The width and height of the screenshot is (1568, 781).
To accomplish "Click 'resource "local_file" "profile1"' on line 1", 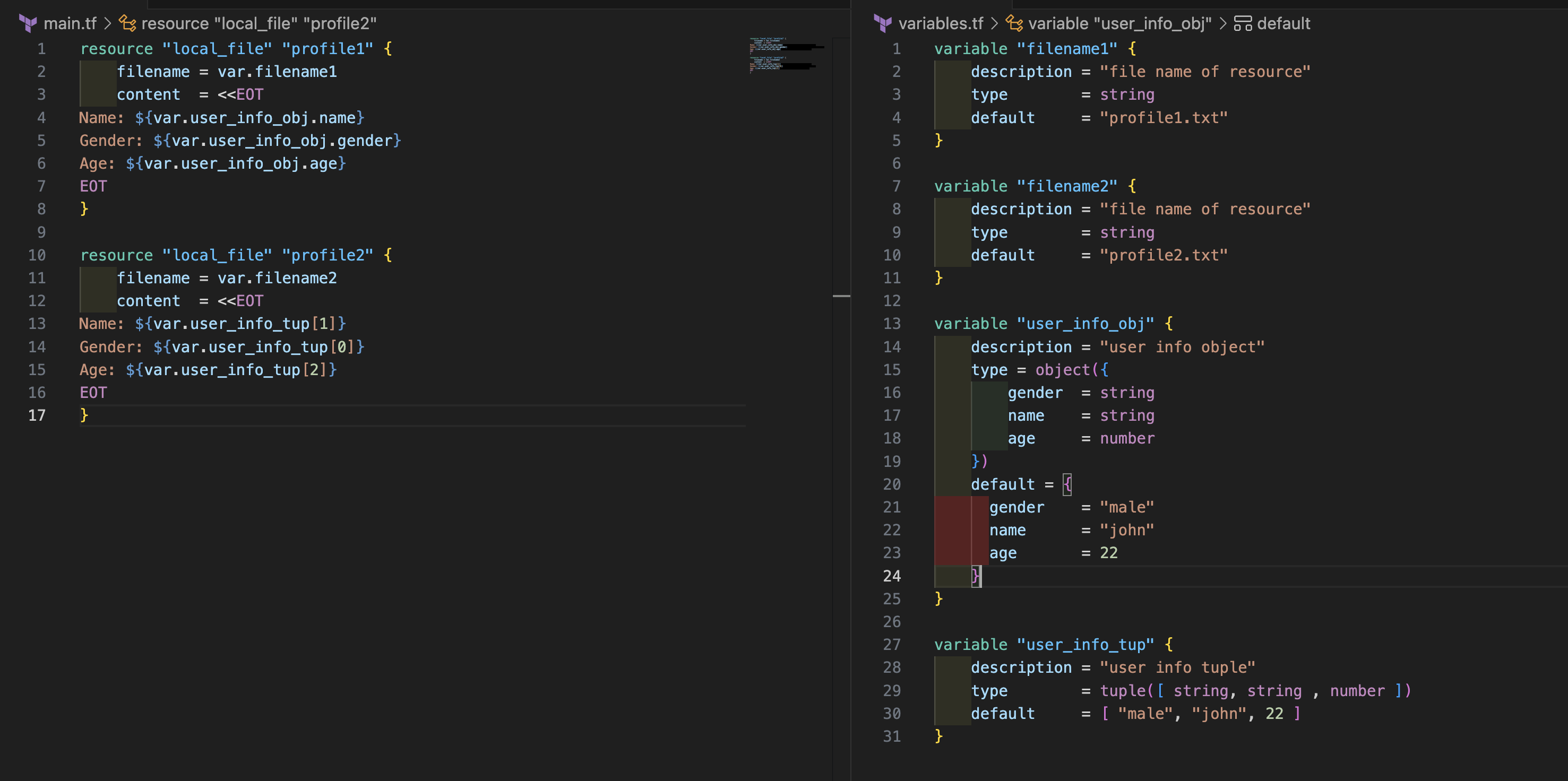I will (x=227, y=49).
